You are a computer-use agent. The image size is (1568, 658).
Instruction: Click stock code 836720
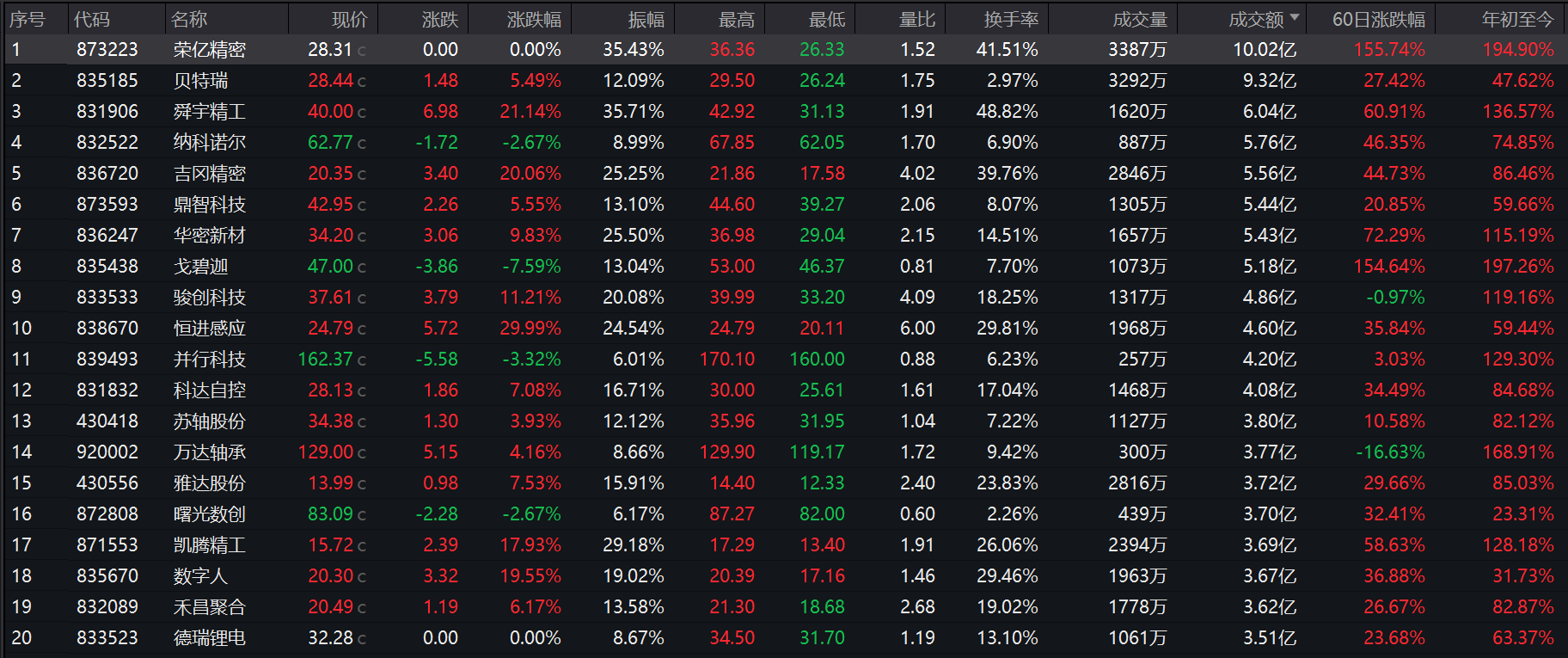click(107, 174)
